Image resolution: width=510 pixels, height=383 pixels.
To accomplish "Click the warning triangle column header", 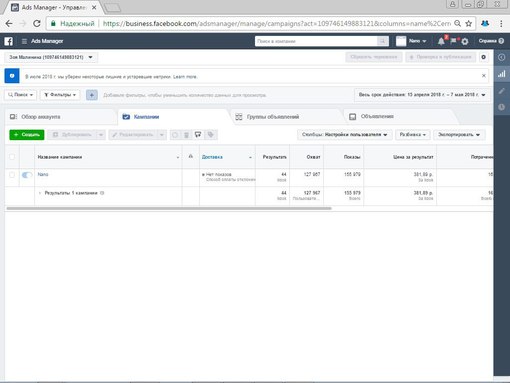I will click(191, 156).
